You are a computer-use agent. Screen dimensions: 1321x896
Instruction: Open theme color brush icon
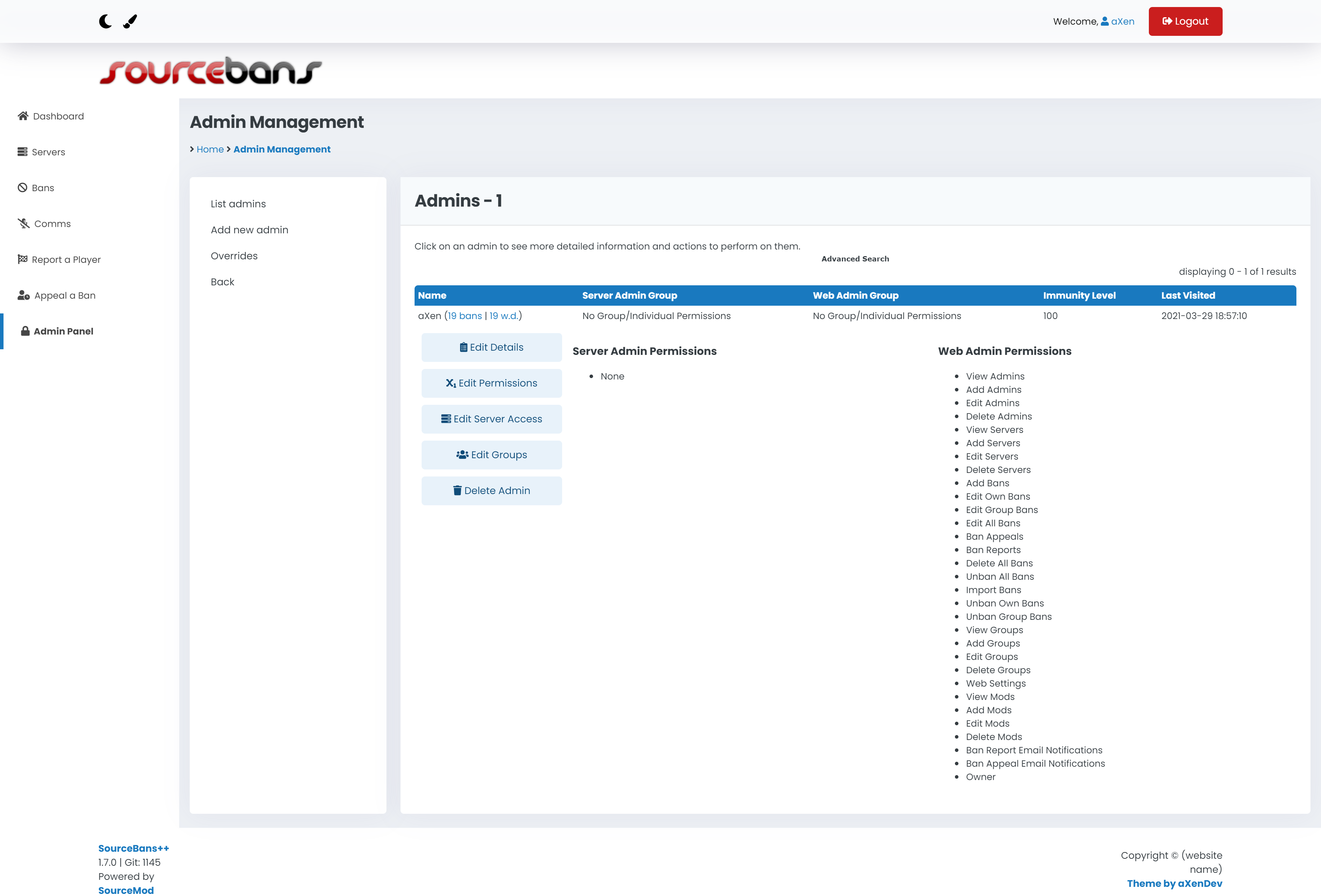click(130, 21)
